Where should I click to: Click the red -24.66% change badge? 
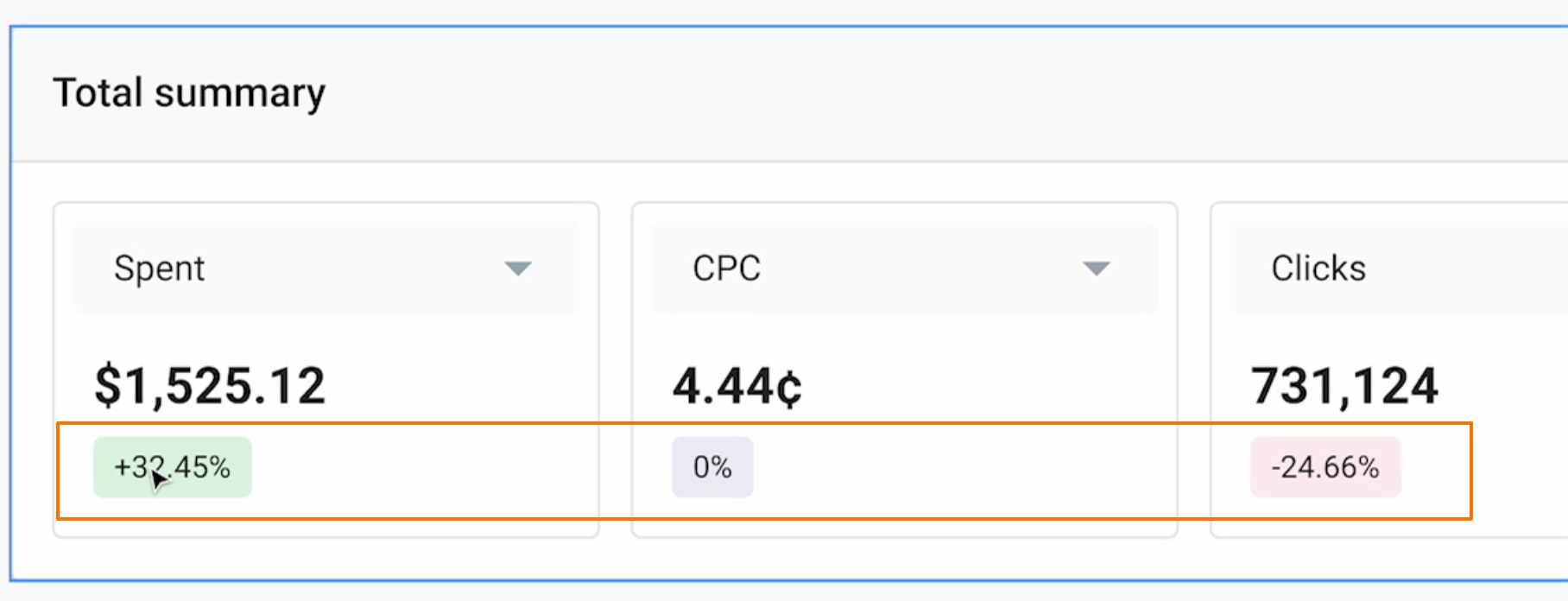(1325, 467)
